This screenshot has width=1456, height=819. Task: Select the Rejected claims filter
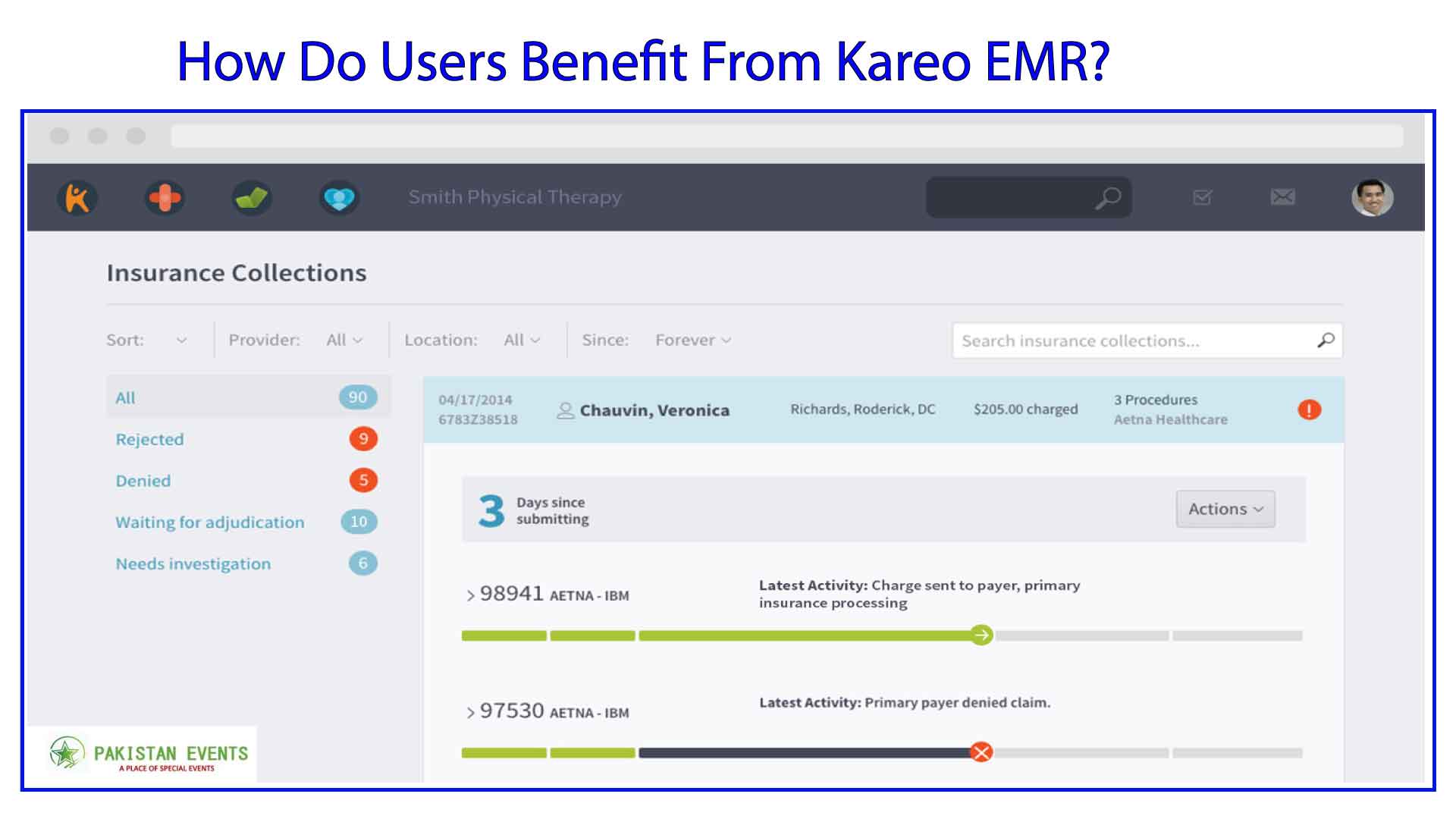(x=149, y=439)
